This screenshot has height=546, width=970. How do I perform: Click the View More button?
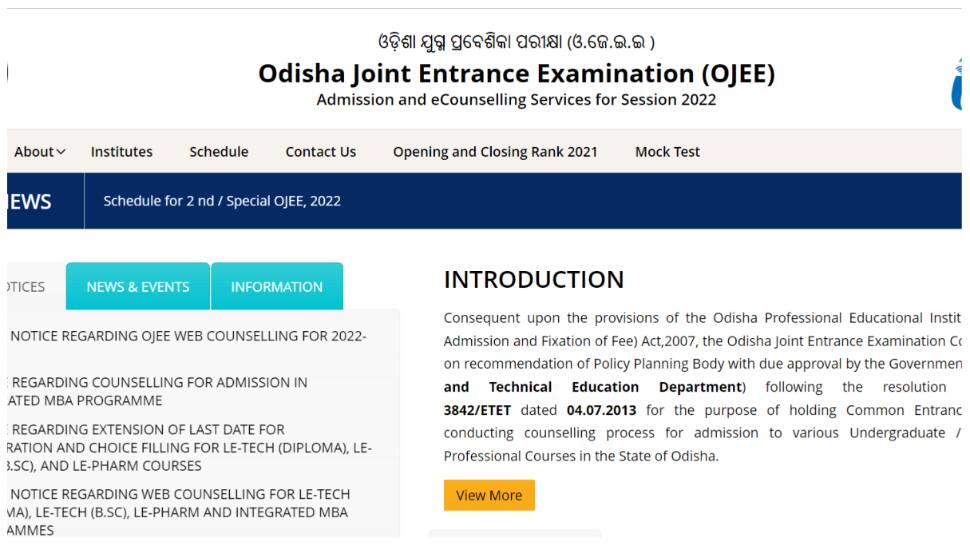click(x=489, y=495)
